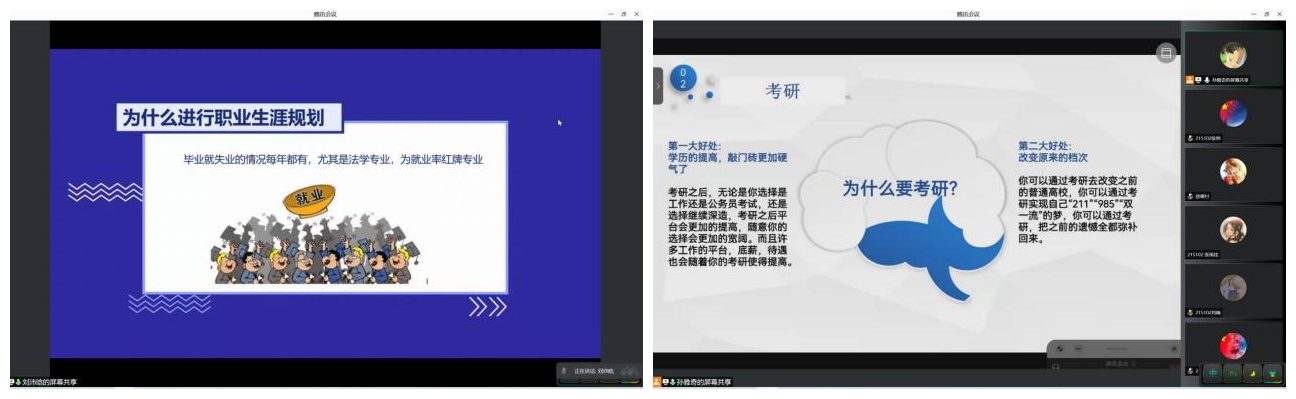Select the top presenter's video thumbnail
Screen dimensions: 1296x399
pyautogui.click(x=1233, y=57)
